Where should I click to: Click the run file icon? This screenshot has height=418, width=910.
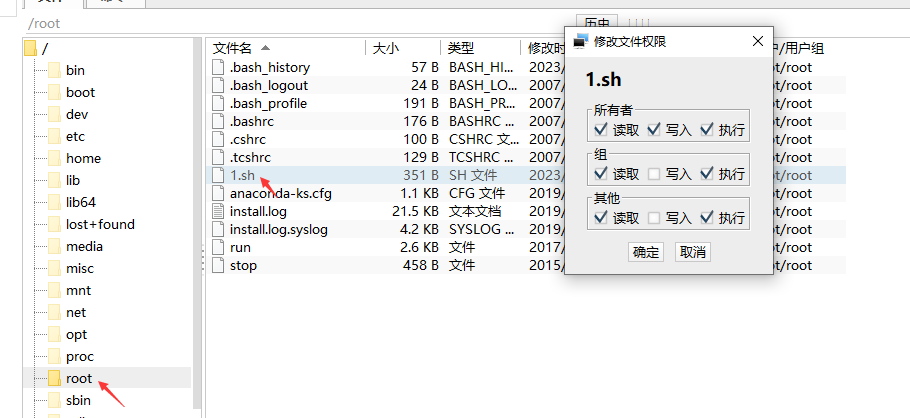[219, 247]
